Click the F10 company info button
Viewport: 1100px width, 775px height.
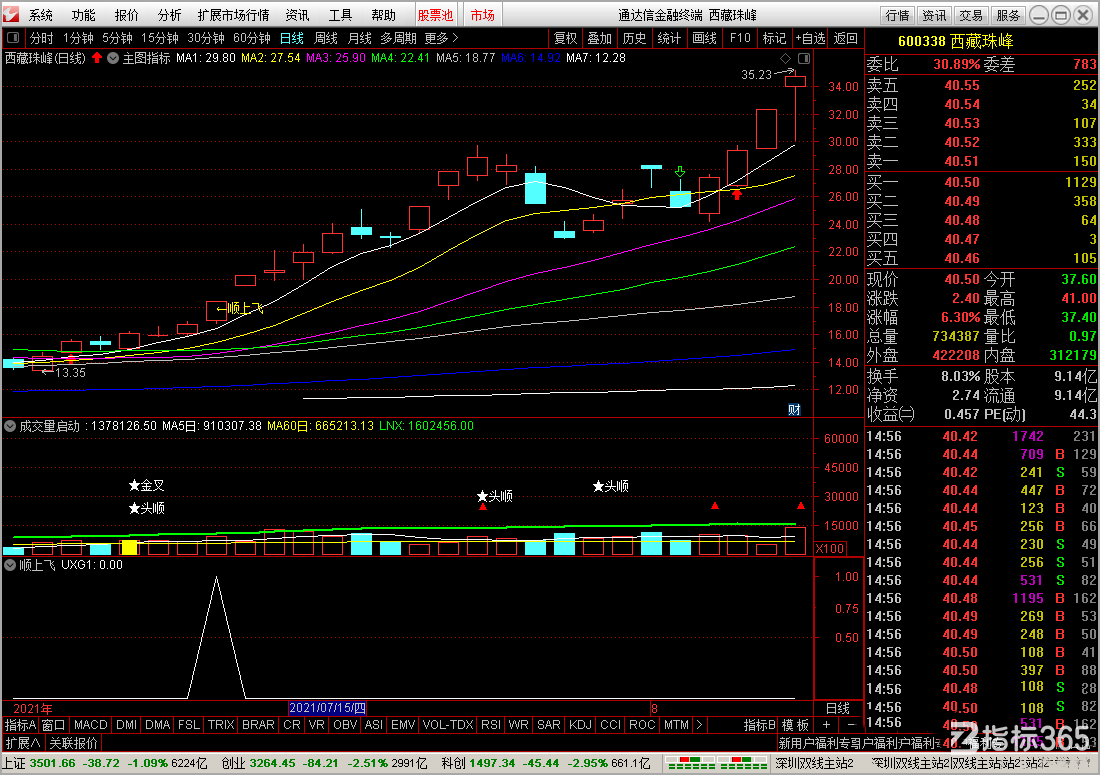740,38
